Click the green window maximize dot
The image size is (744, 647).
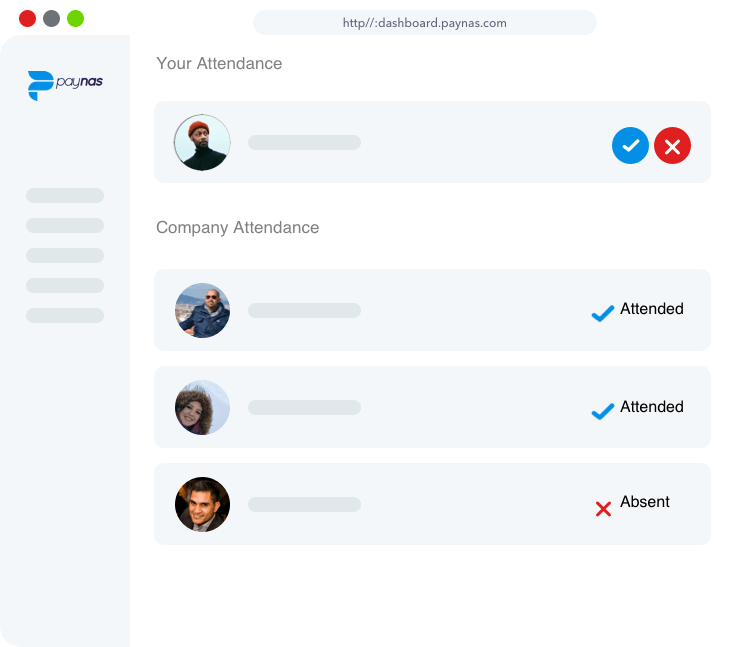click(x=75, y=19)
